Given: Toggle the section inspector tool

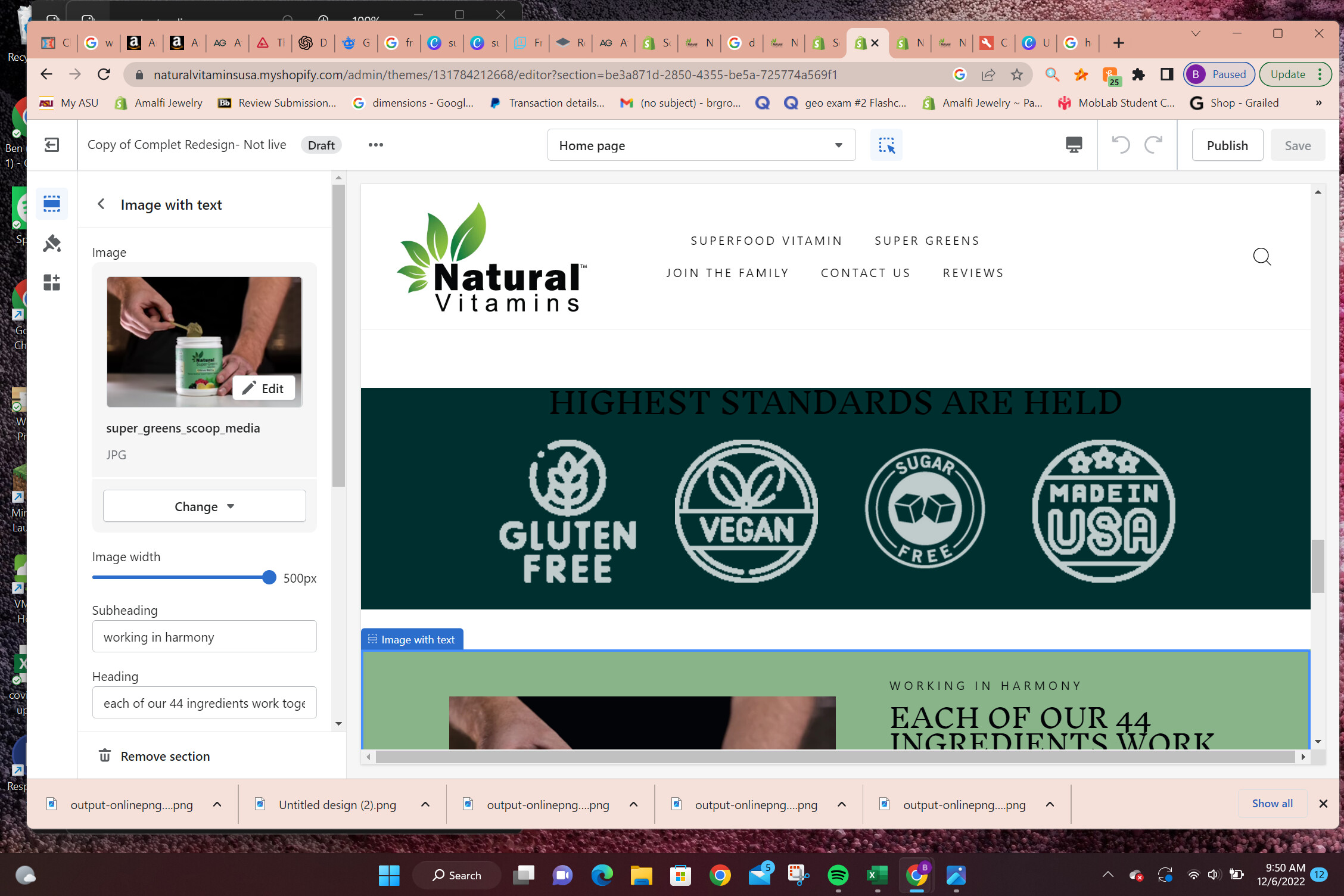Looking at the screenshot, I should point(886,145).
